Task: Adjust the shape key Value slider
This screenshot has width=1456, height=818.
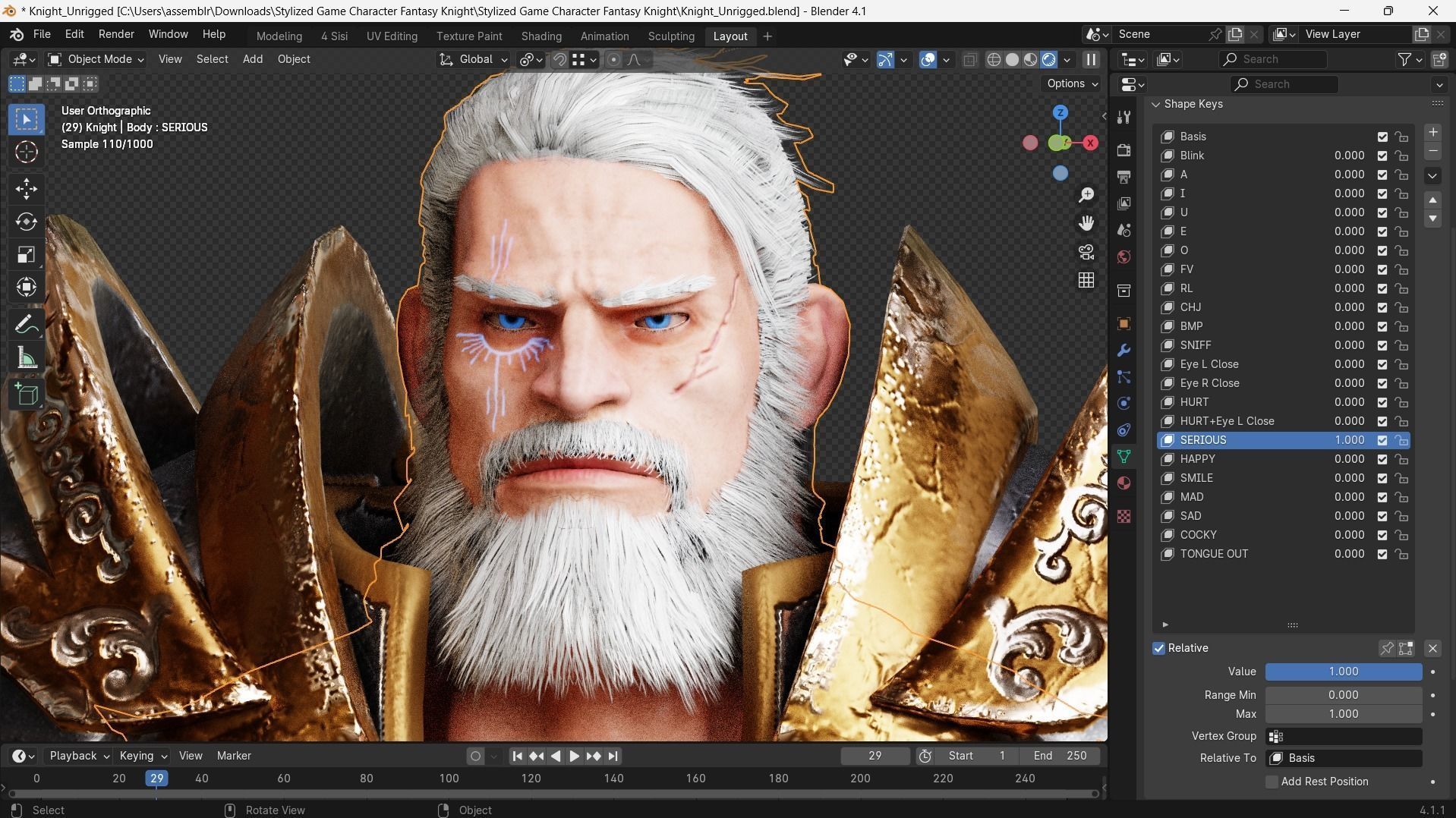Action: pyautogui.click(x=1344, y=672)
